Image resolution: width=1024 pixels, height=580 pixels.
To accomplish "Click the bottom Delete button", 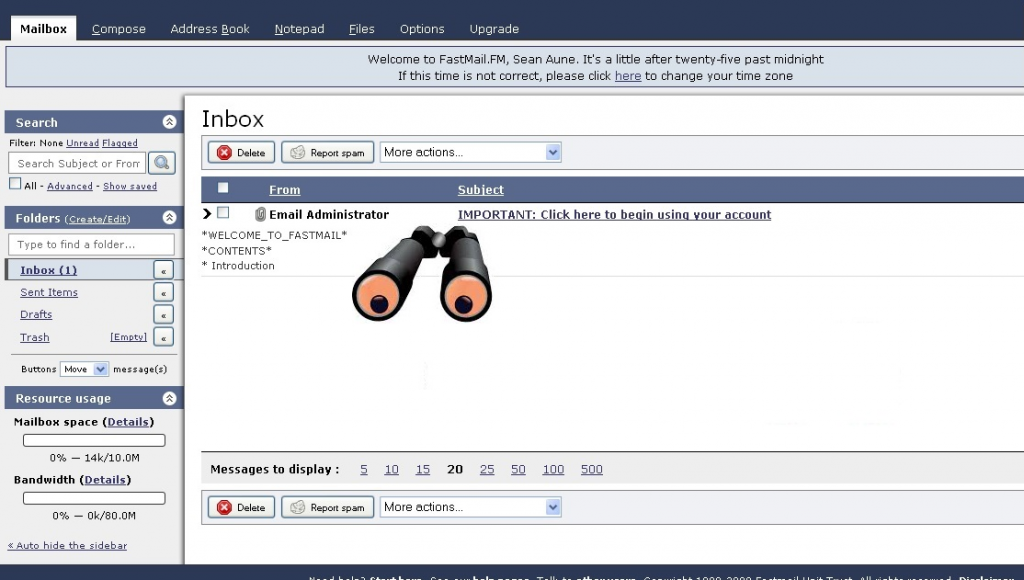I will pos(241,507).
